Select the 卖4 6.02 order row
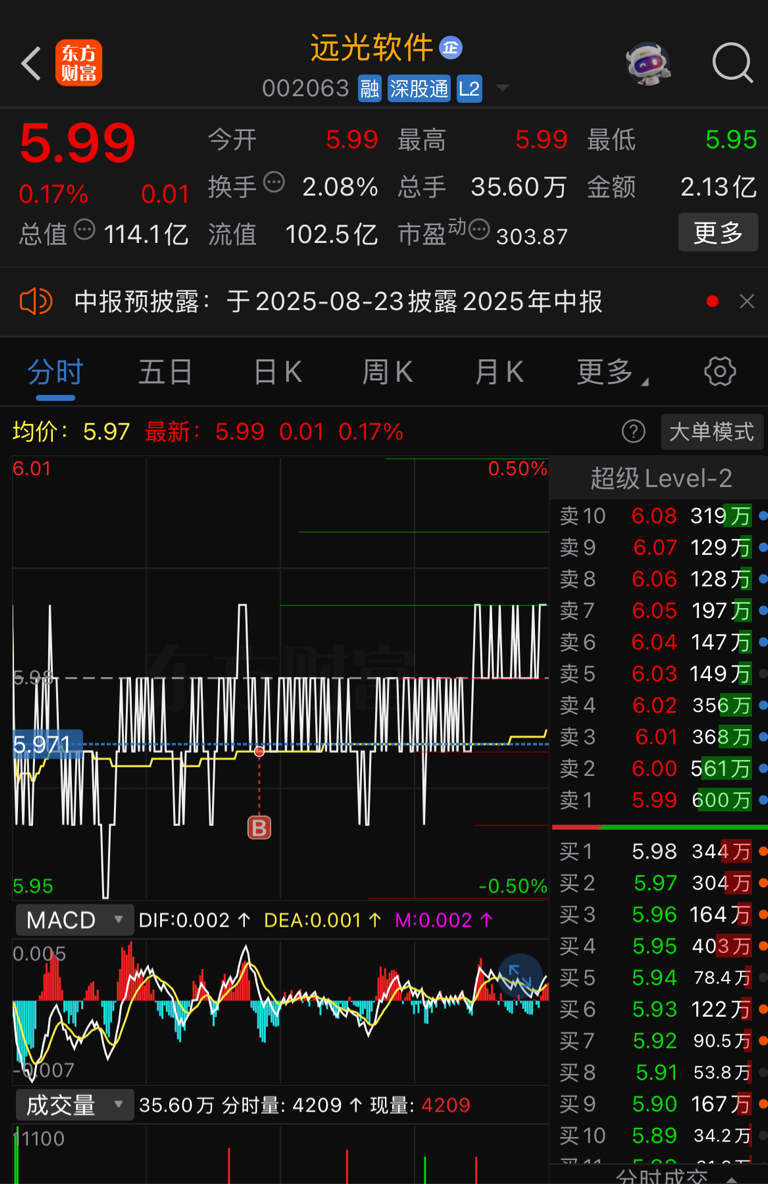 (x=659, y=705)
